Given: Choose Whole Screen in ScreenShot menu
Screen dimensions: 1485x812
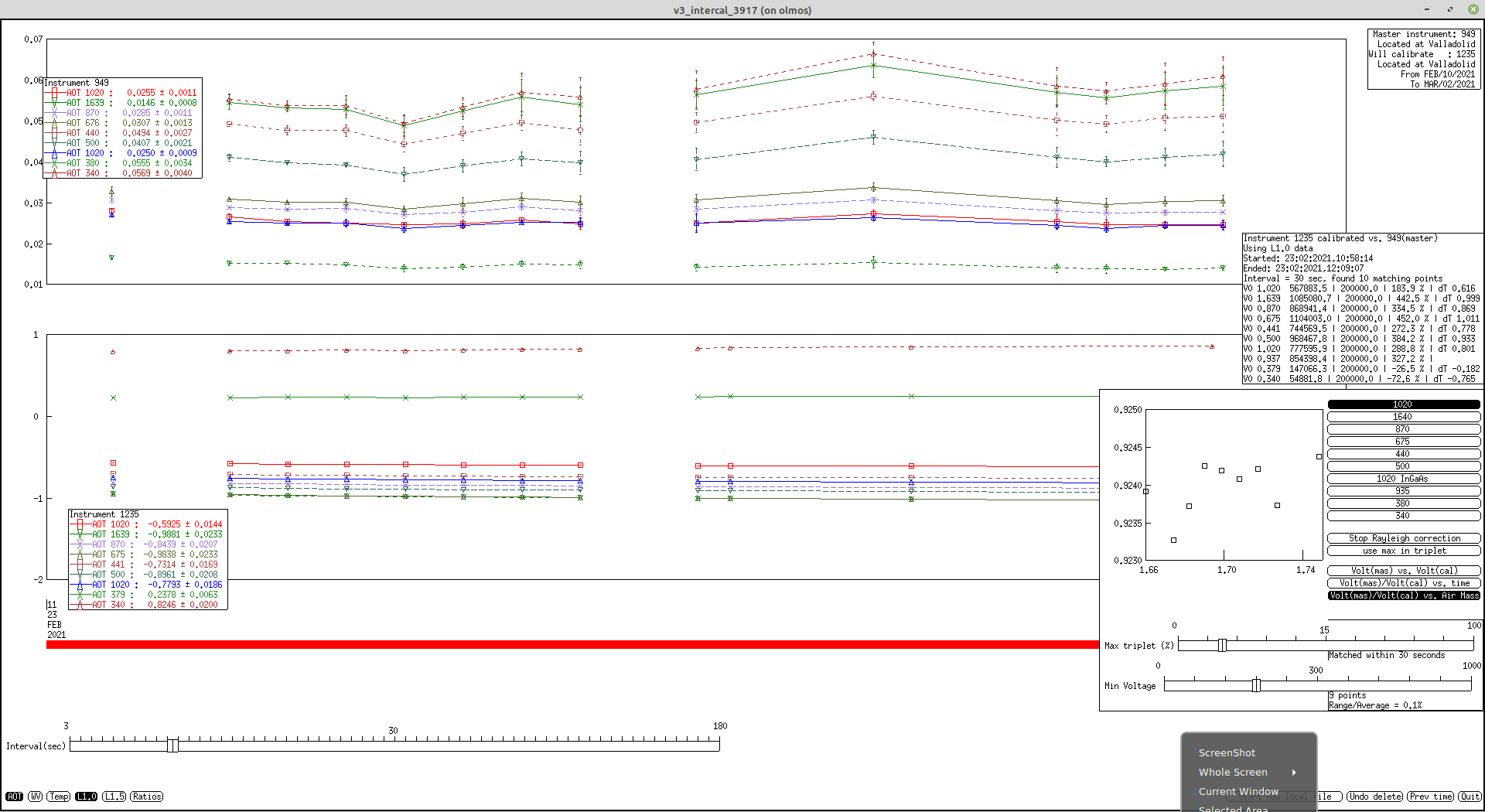Looking at the screenshot, I should [1233, 772].
